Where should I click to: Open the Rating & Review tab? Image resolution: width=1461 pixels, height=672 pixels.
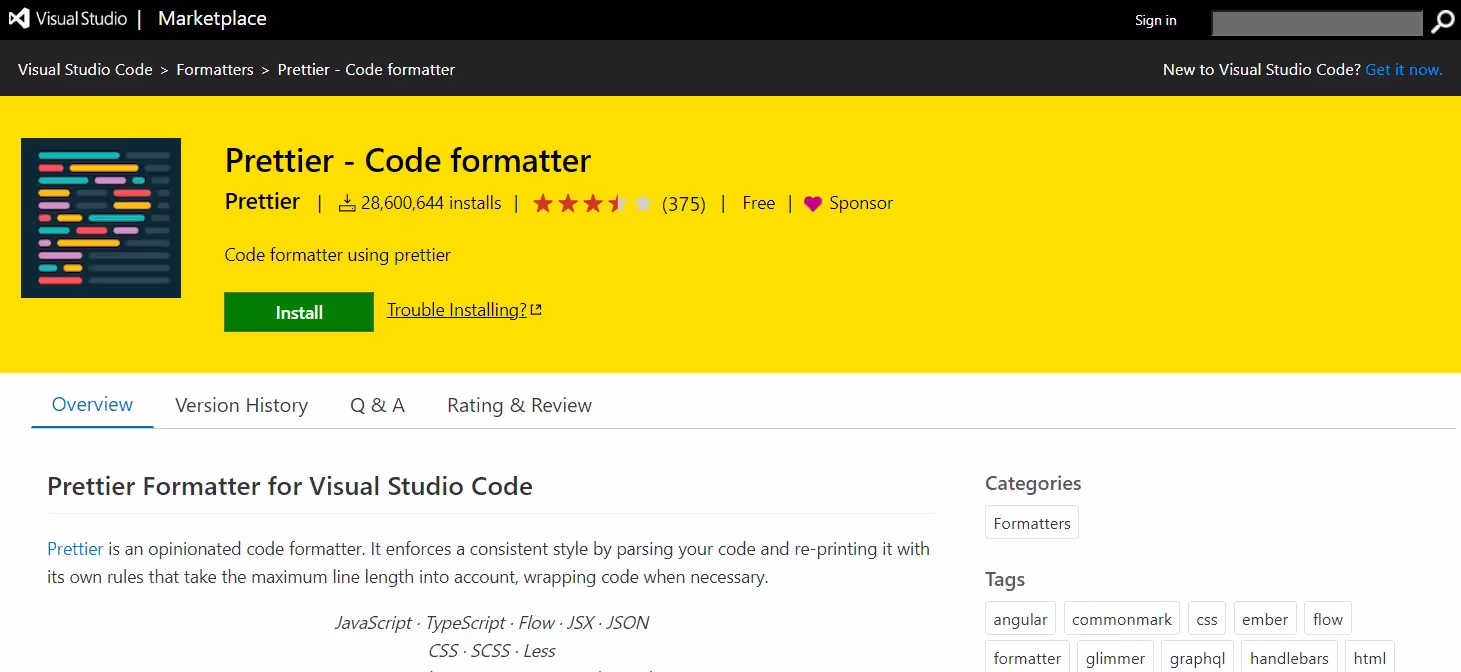coord(519,405)
